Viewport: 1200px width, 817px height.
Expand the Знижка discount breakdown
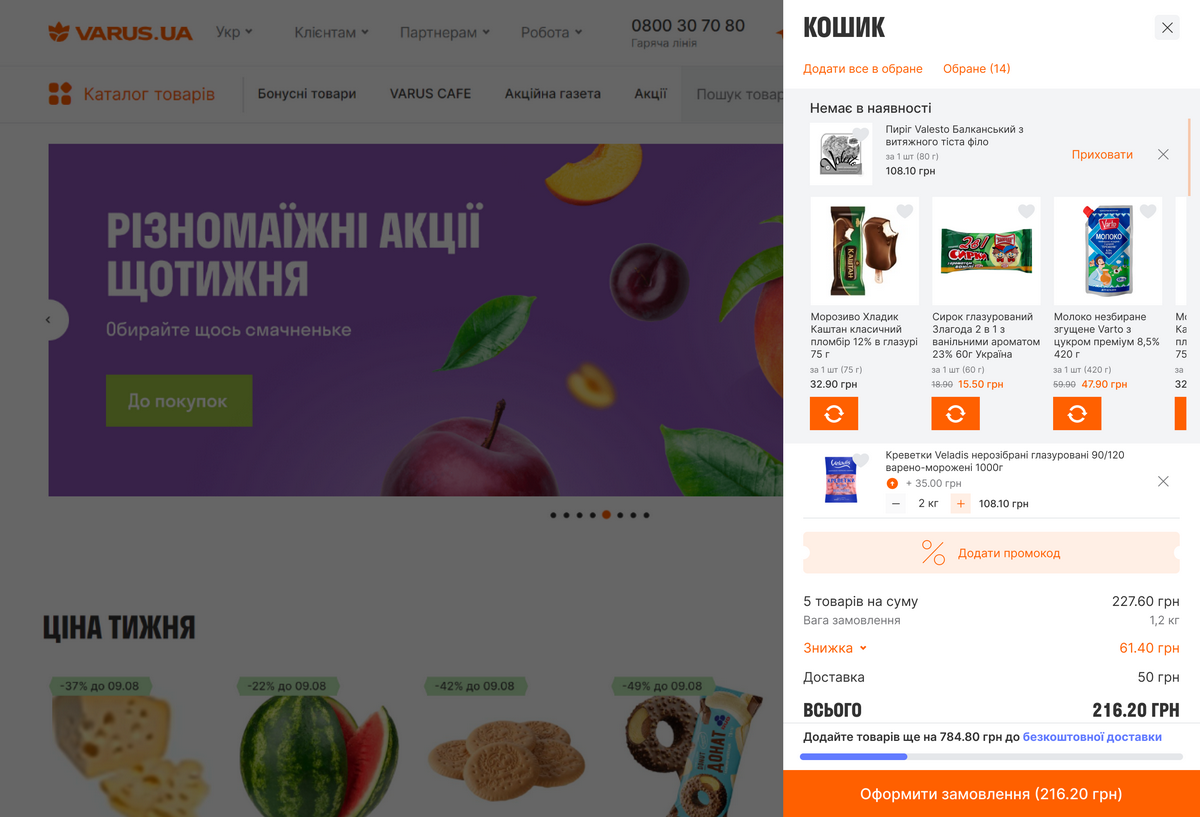pyautogui.click(x=835, y=648)
